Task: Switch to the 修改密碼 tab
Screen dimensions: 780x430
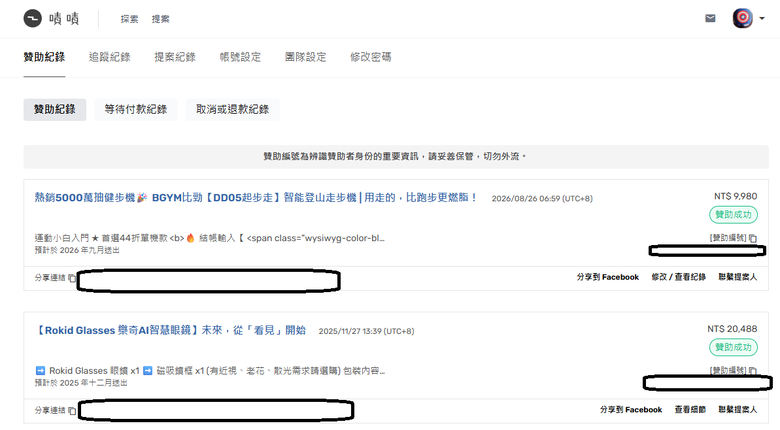Action: coord(371,57)
